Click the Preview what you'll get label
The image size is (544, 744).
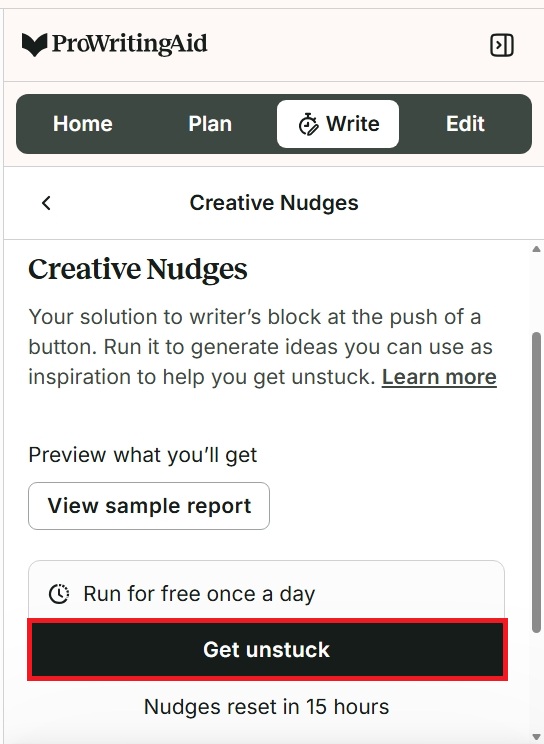(142, 455)
